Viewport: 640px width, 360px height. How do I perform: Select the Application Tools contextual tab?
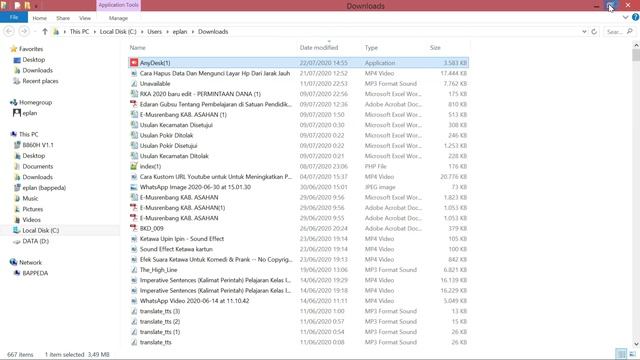(118, 5)
